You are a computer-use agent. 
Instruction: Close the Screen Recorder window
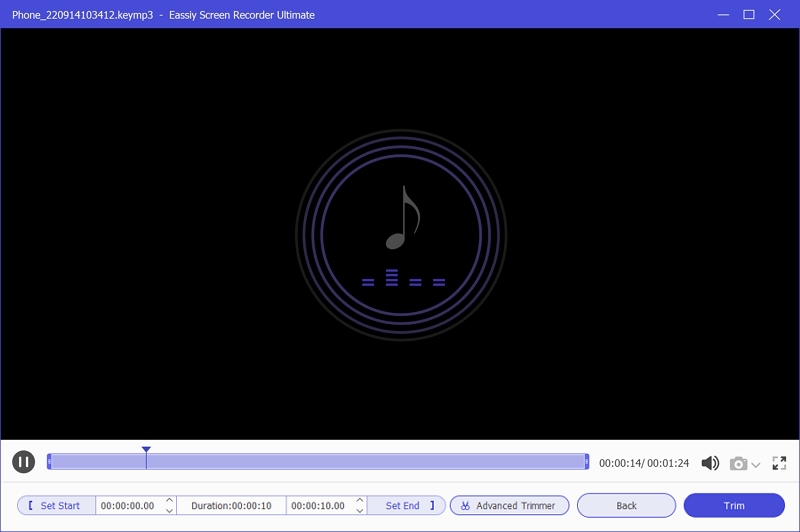pyautogui.click(x=774, y=15)
